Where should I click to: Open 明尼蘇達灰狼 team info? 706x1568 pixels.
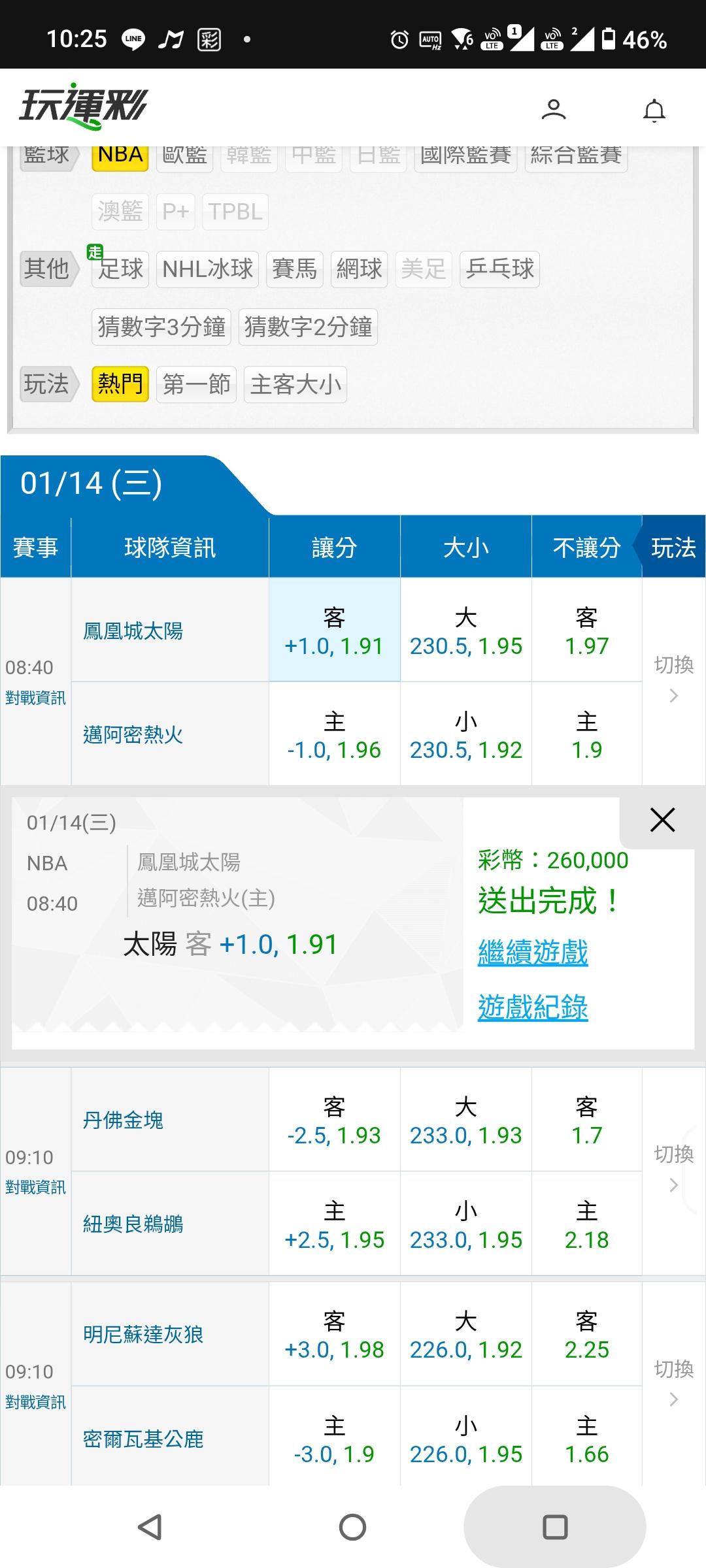coord(143,1334)
